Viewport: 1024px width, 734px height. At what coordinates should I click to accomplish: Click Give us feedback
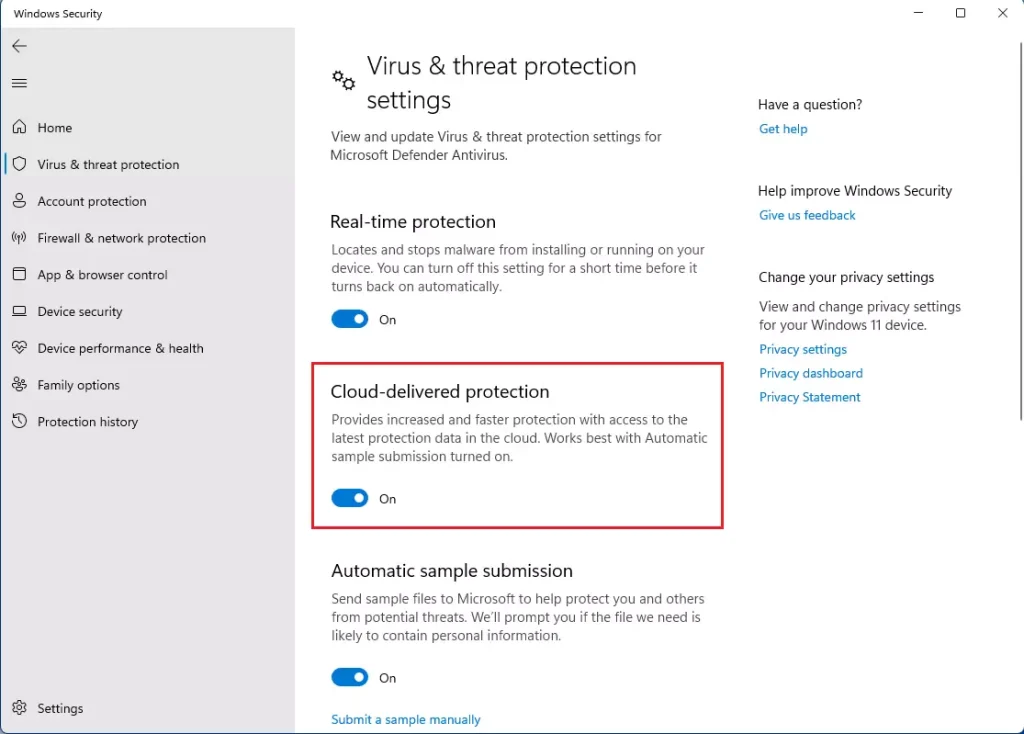click(x=807, y=215)
